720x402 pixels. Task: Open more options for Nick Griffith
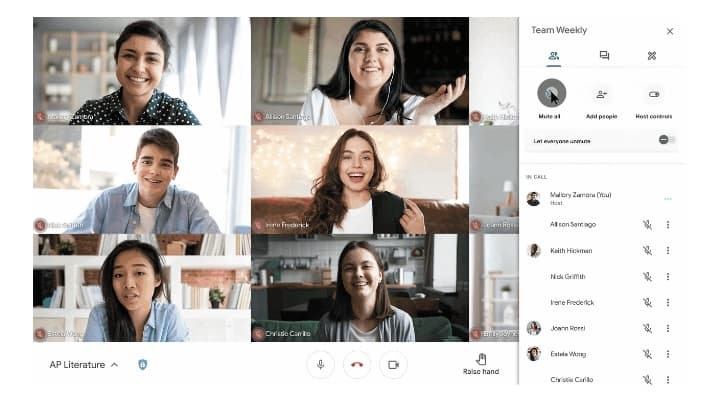point(668,277)
